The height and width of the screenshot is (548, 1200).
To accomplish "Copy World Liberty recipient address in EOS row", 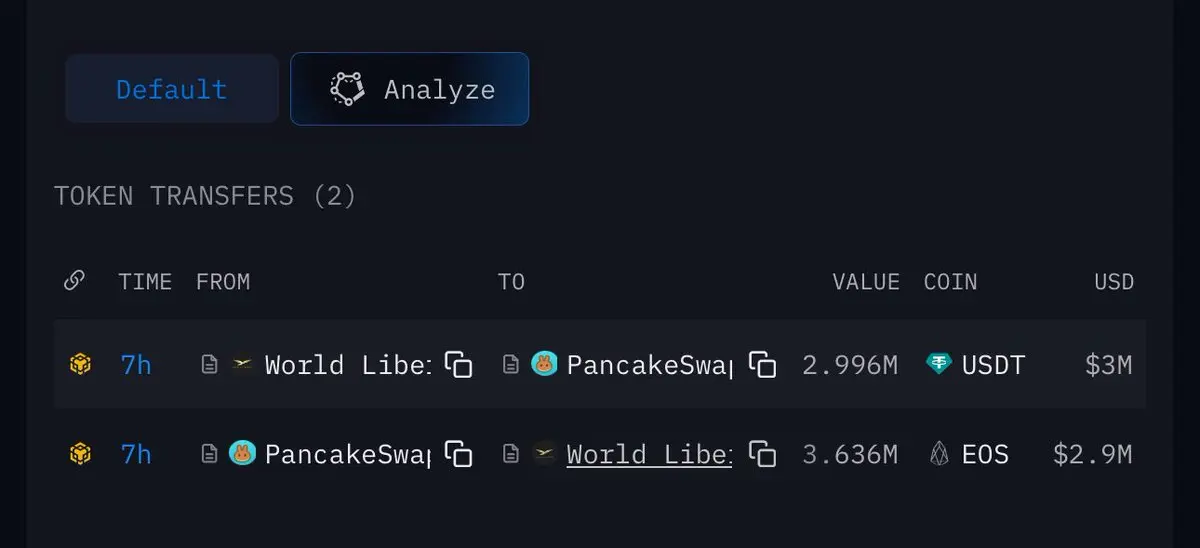I will click(x=762, y=454).
